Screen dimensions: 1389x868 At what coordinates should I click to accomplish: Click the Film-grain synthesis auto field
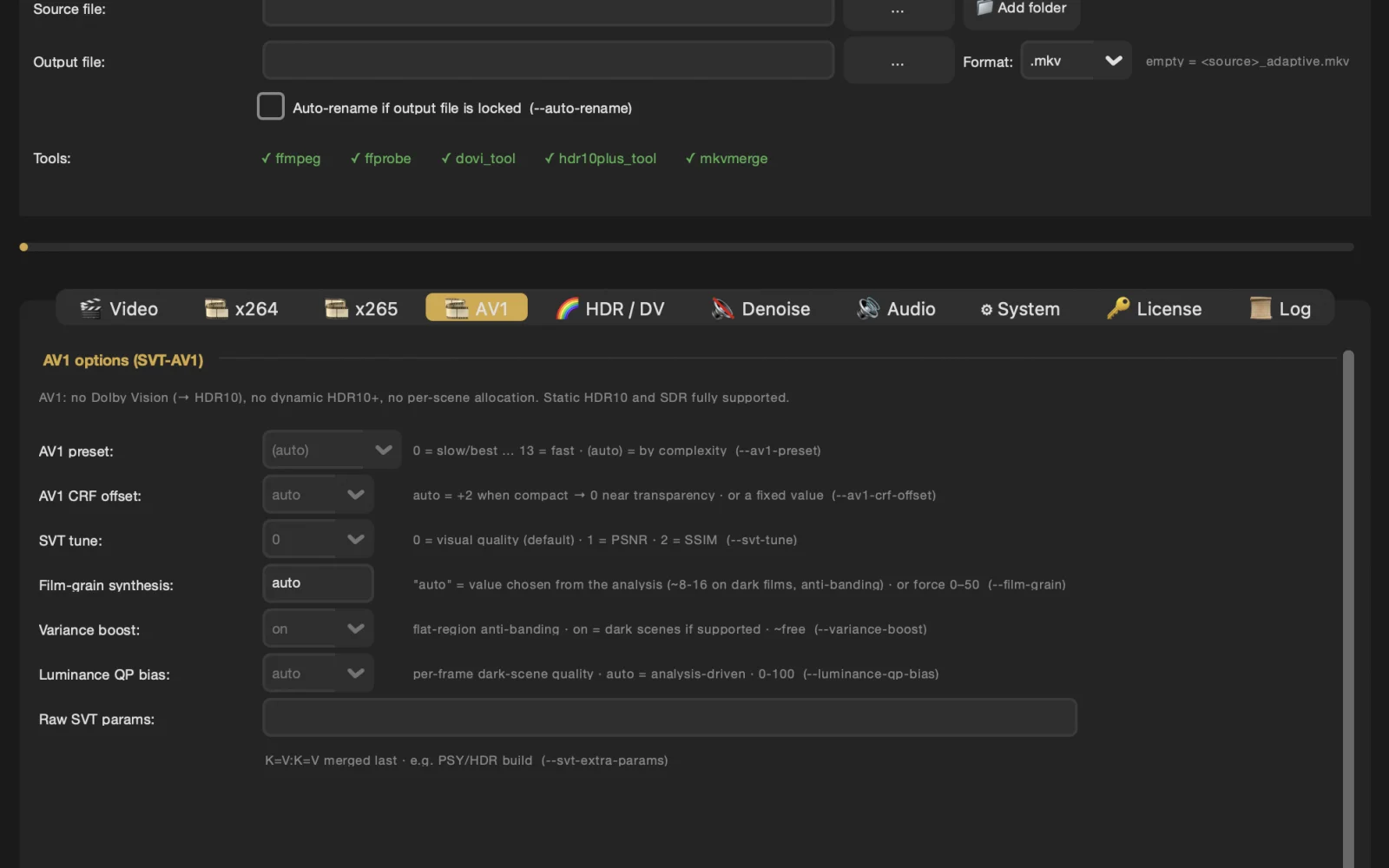[x=318, y=583]
